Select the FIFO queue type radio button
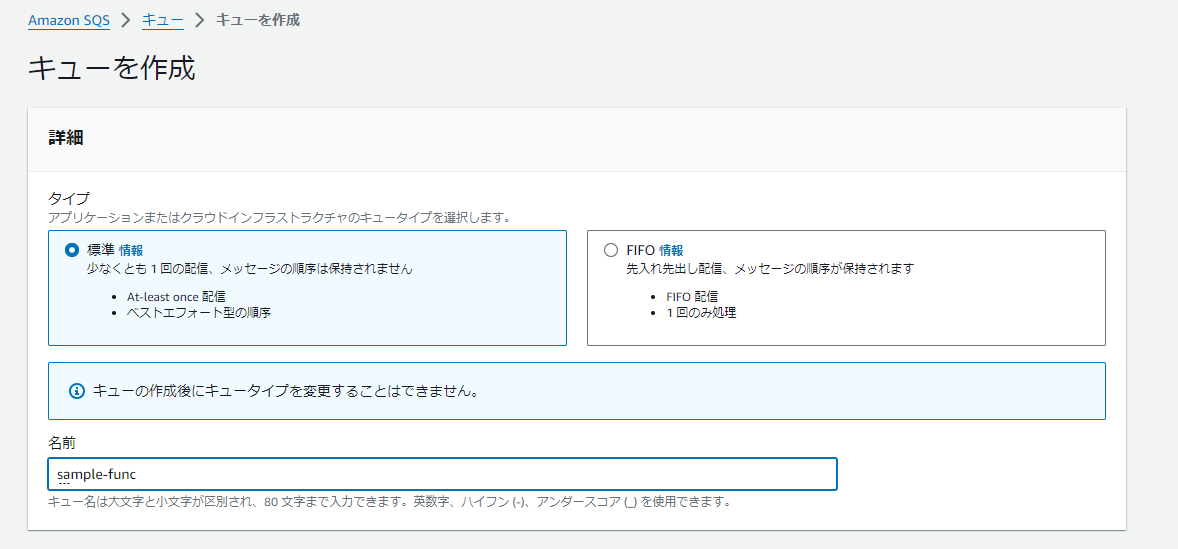This screenshot has height=549, width=1178. [612, 250]
